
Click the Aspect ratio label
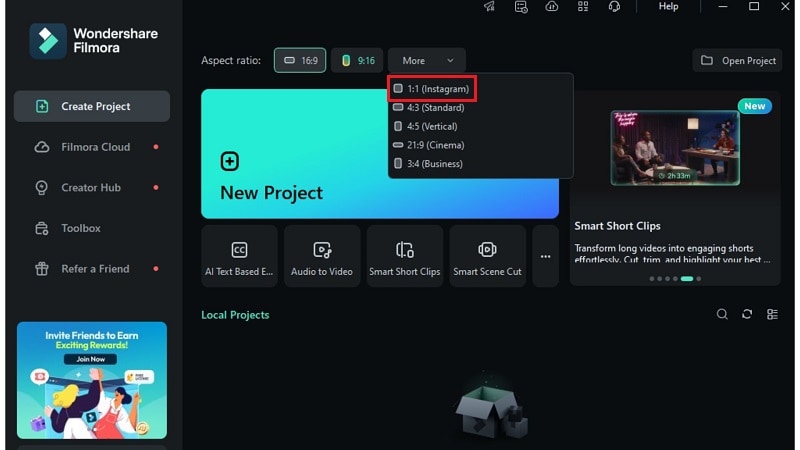231,60
